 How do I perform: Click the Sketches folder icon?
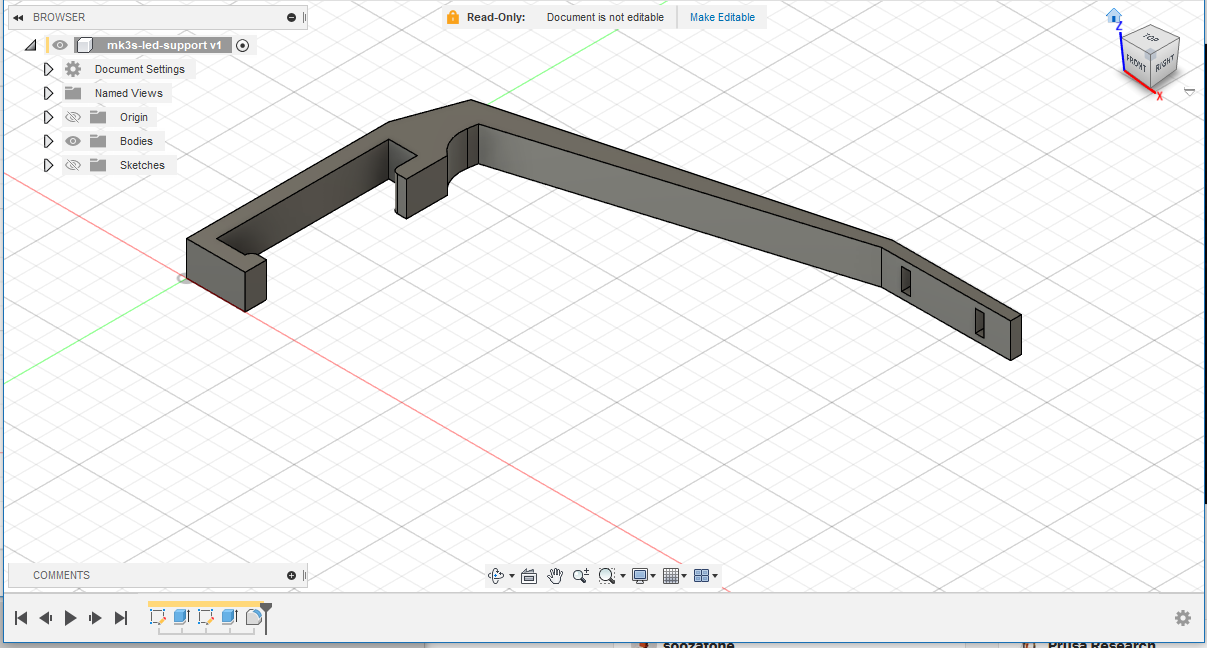coord(98,165)
